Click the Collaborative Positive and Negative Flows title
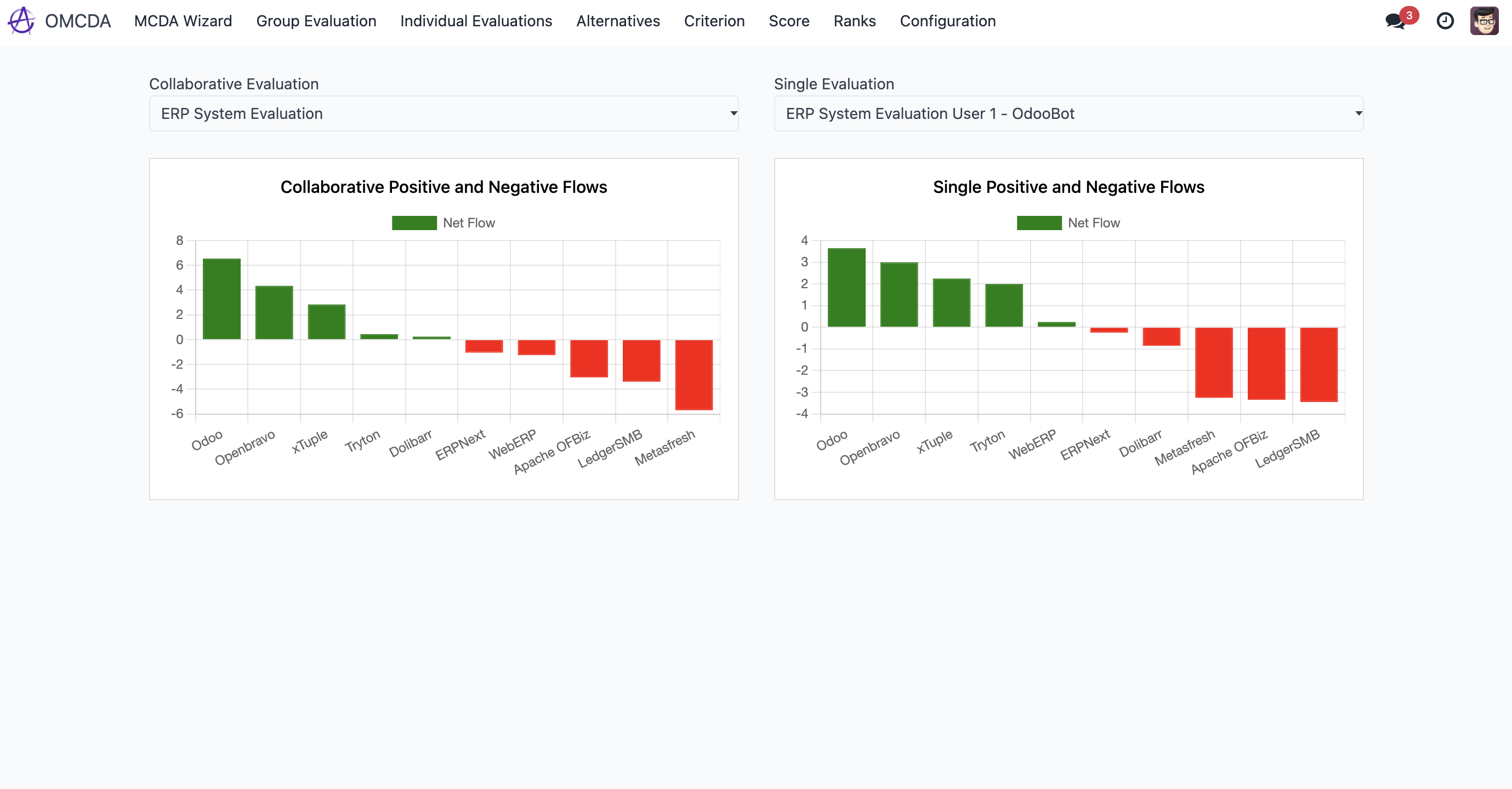 pos(444,187)
